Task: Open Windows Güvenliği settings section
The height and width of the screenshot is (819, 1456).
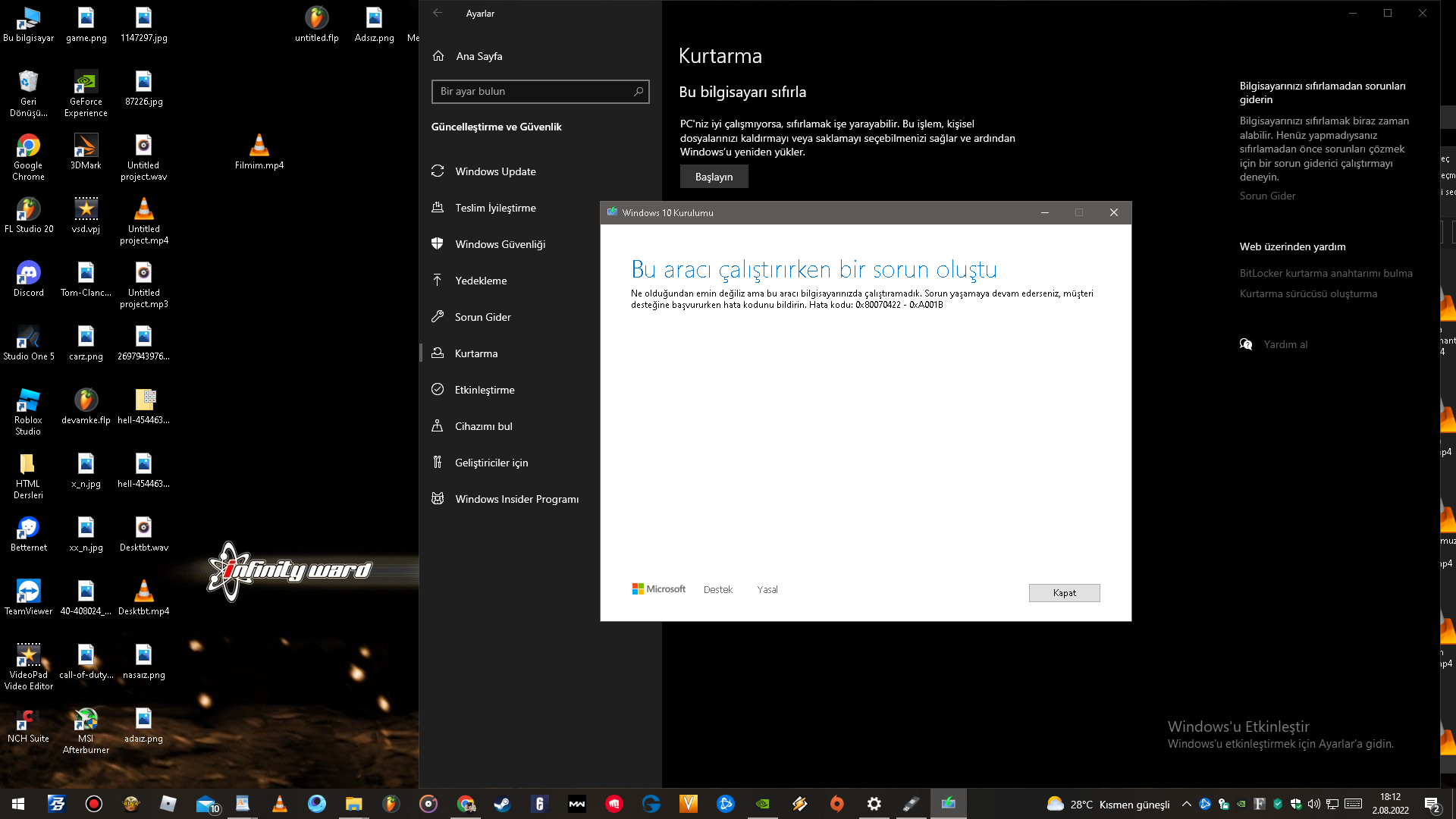Action: (x=500, y=244)
